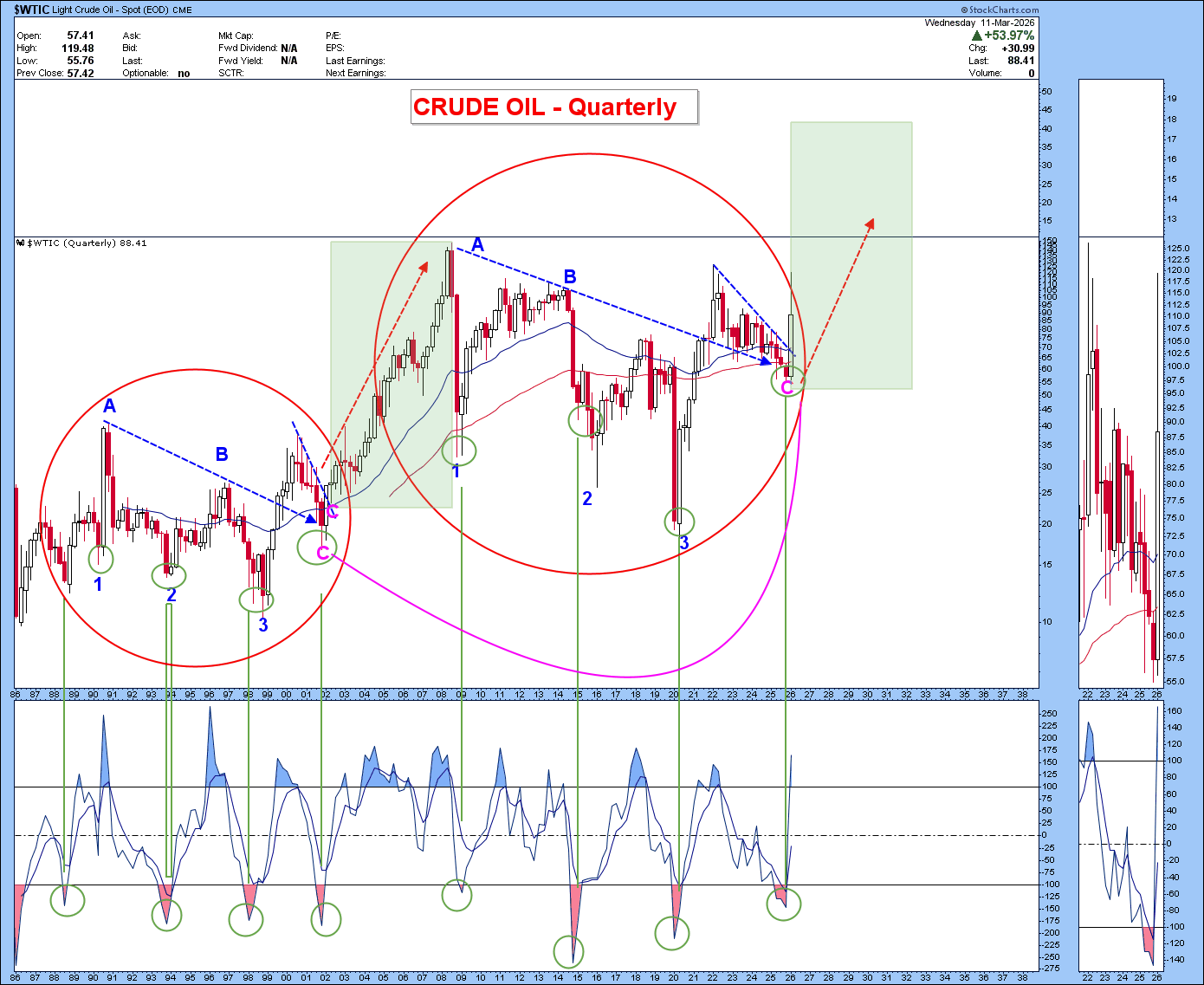Click the candlestick legend icon beside $WTIC (Quarterly)
The height and width of the screenshot is (985, 1204).
click(21, 243)
